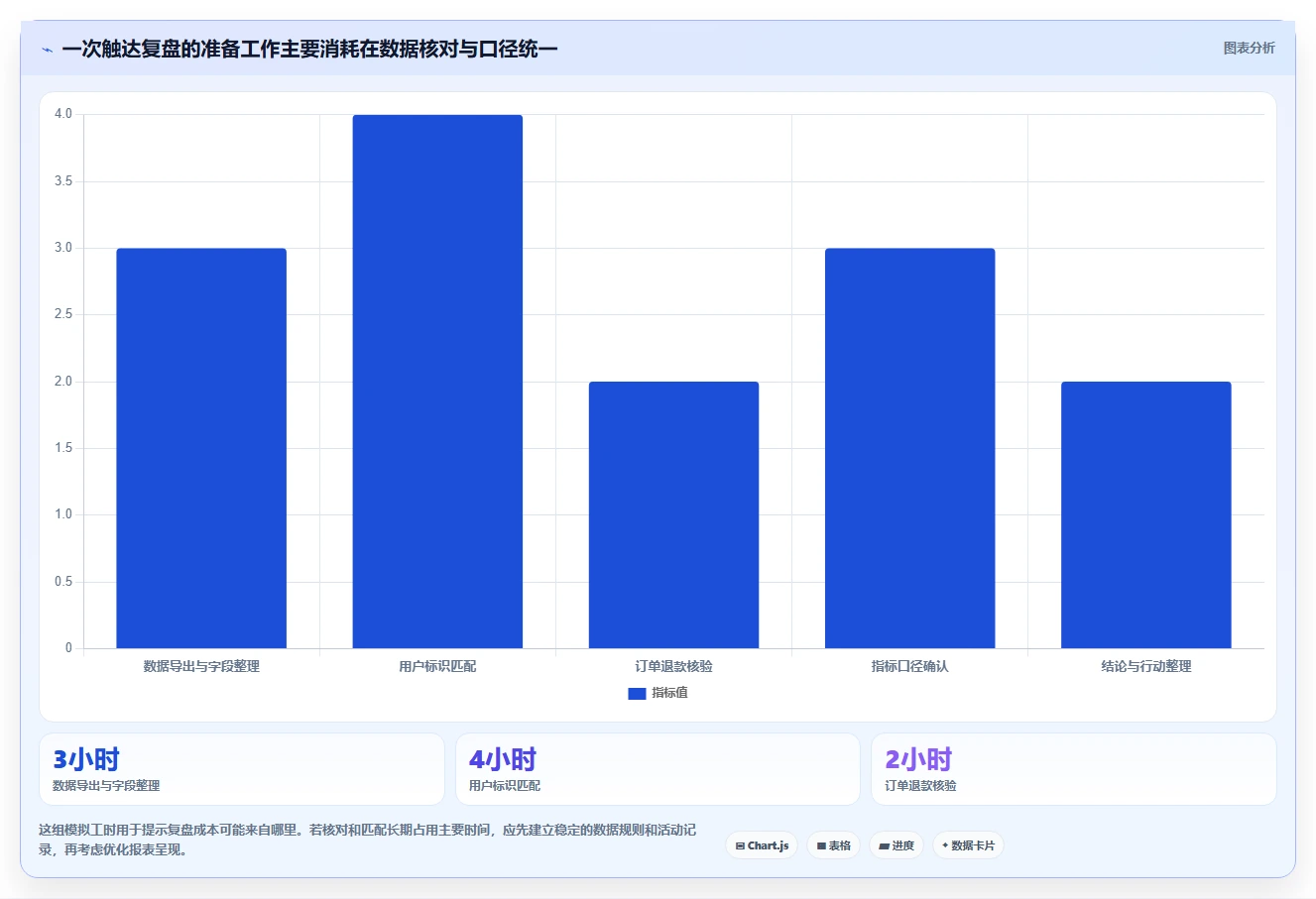The height and width of the screenshot is (899, 1316).
Task: Click the 2.5 y-axis value
Action: [x=63, y=314]
